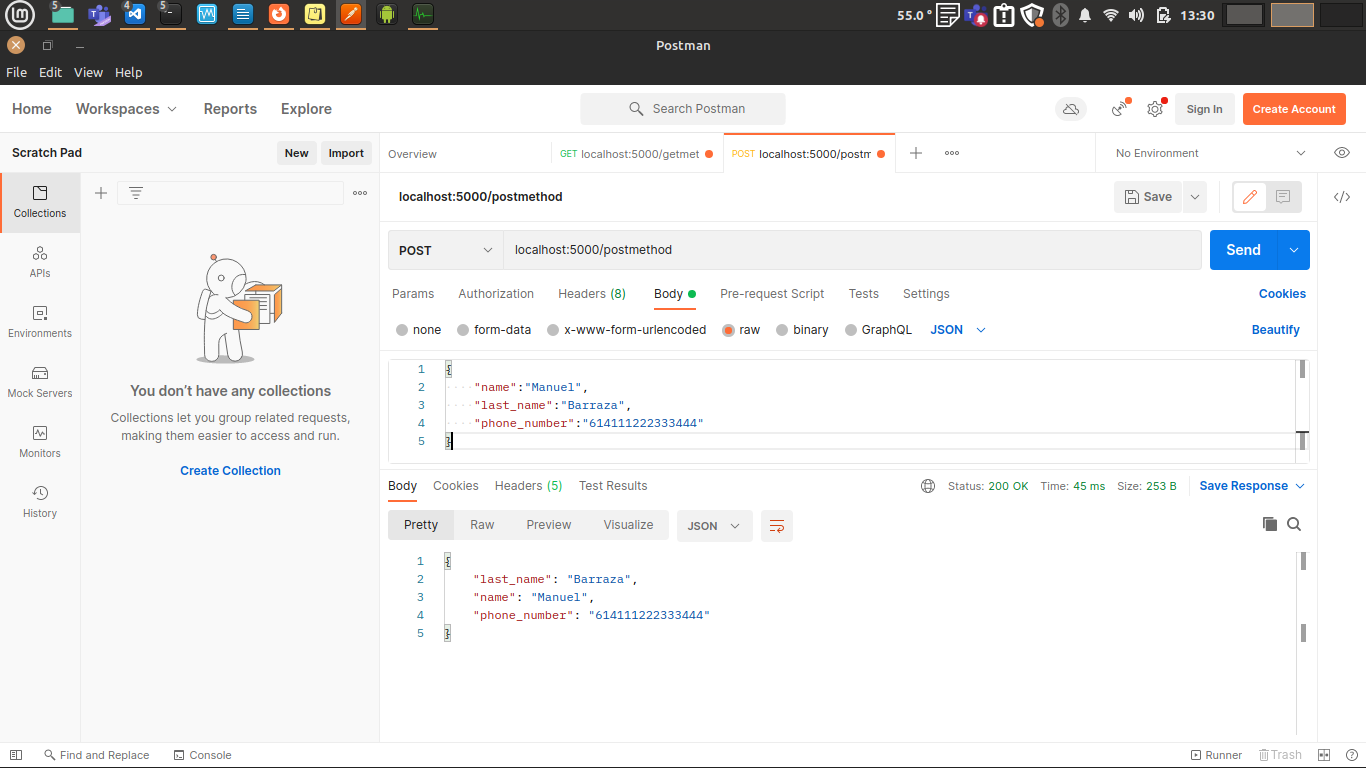Open the Environments sidebar section

(x=40, y=322)
